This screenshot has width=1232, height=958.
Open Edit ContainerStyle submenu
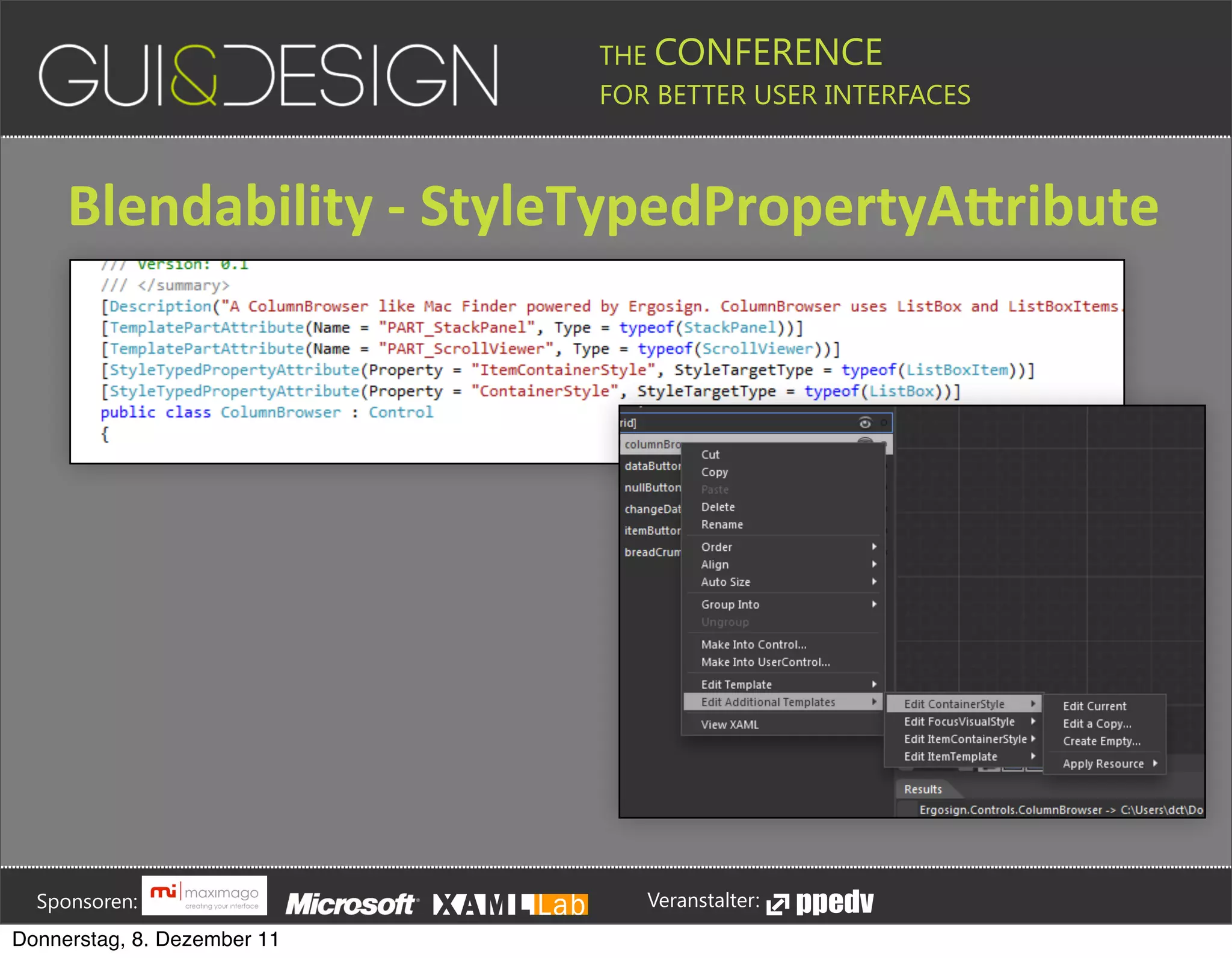coord(964,704)
